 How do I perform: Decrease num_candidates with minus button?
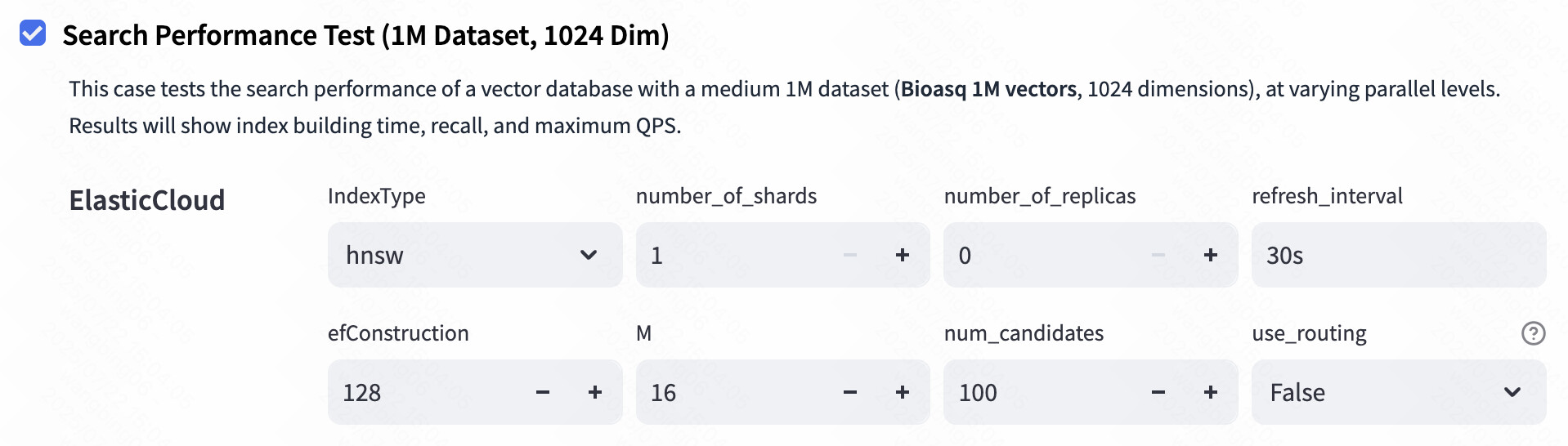1158,392
